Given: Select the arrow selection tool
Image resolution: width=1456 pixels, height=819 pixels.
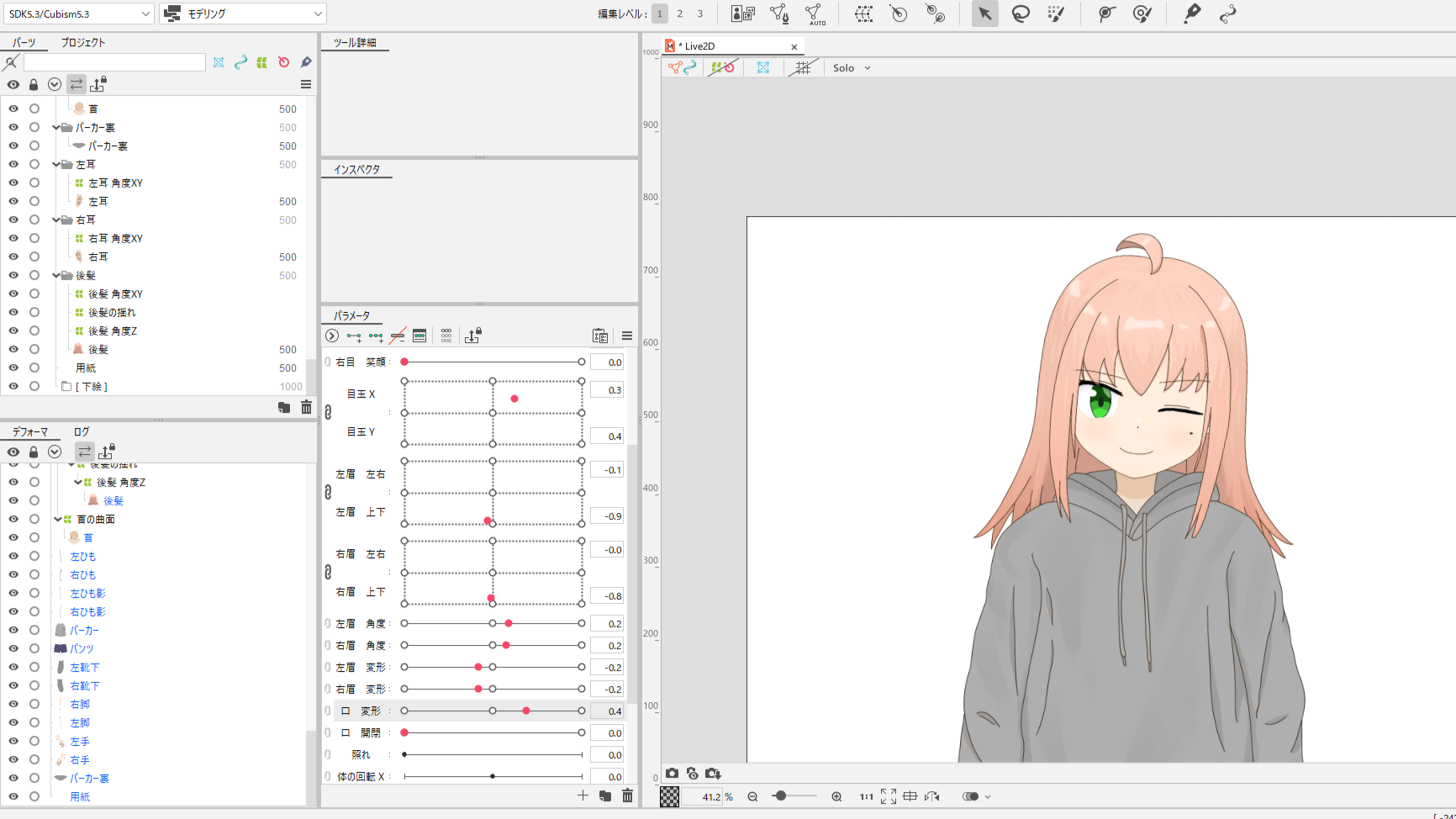Looking at the screenshot, I should 984,13.
